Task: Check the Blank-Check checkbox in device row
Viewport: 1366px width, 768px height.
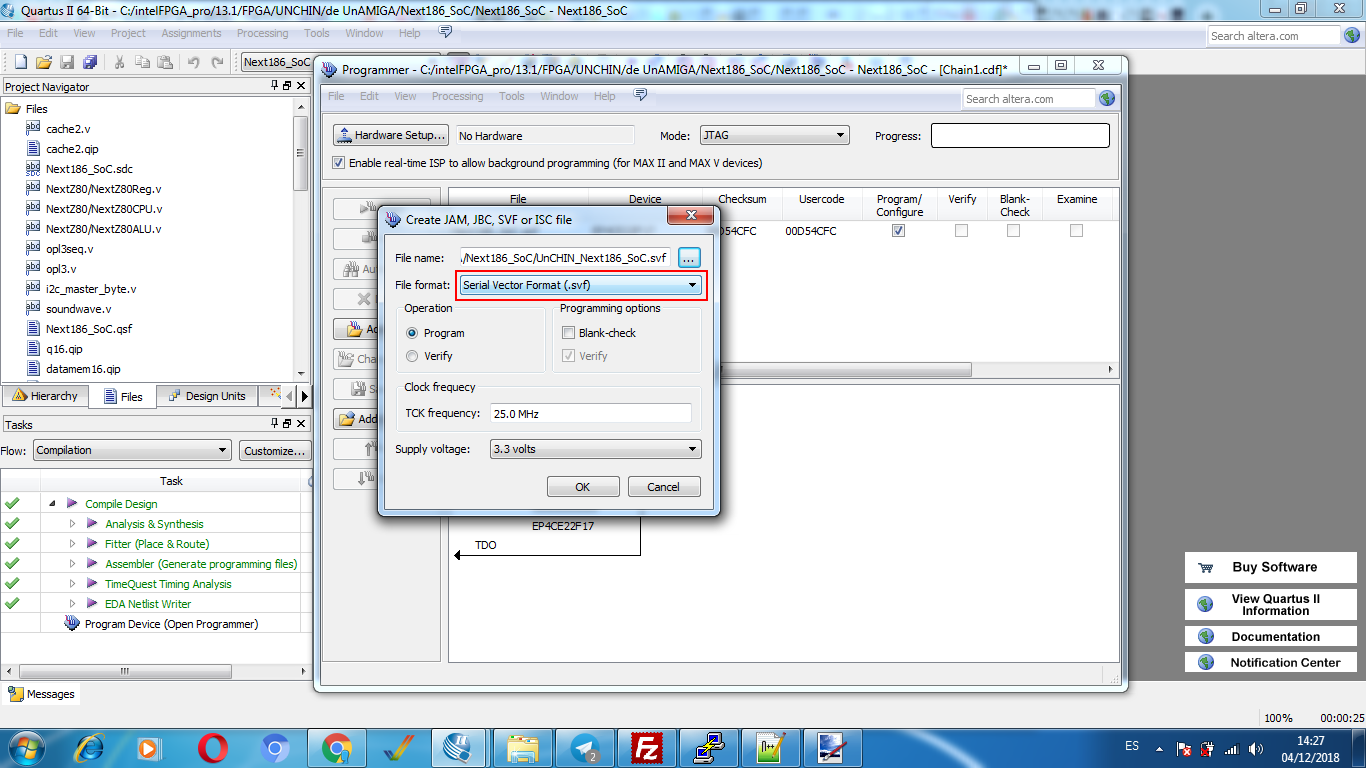Action: 1013,231
